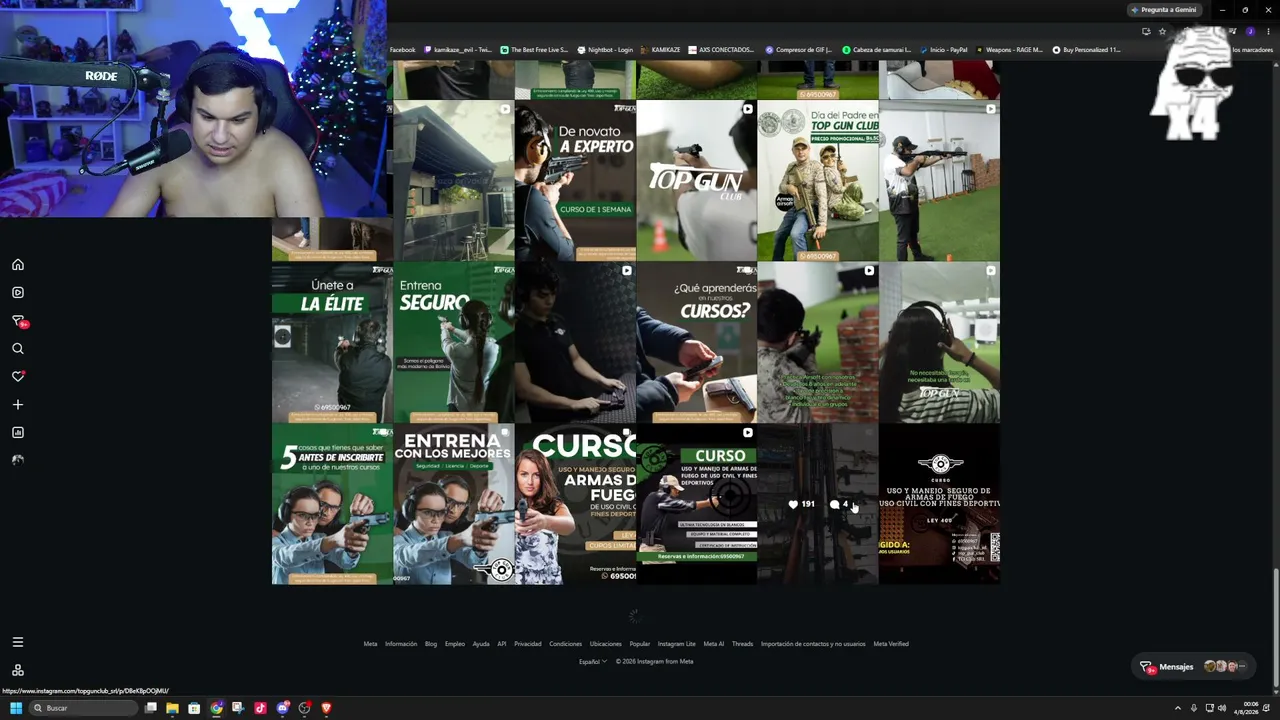Click the install app icon in address bar

(1146, 32)
